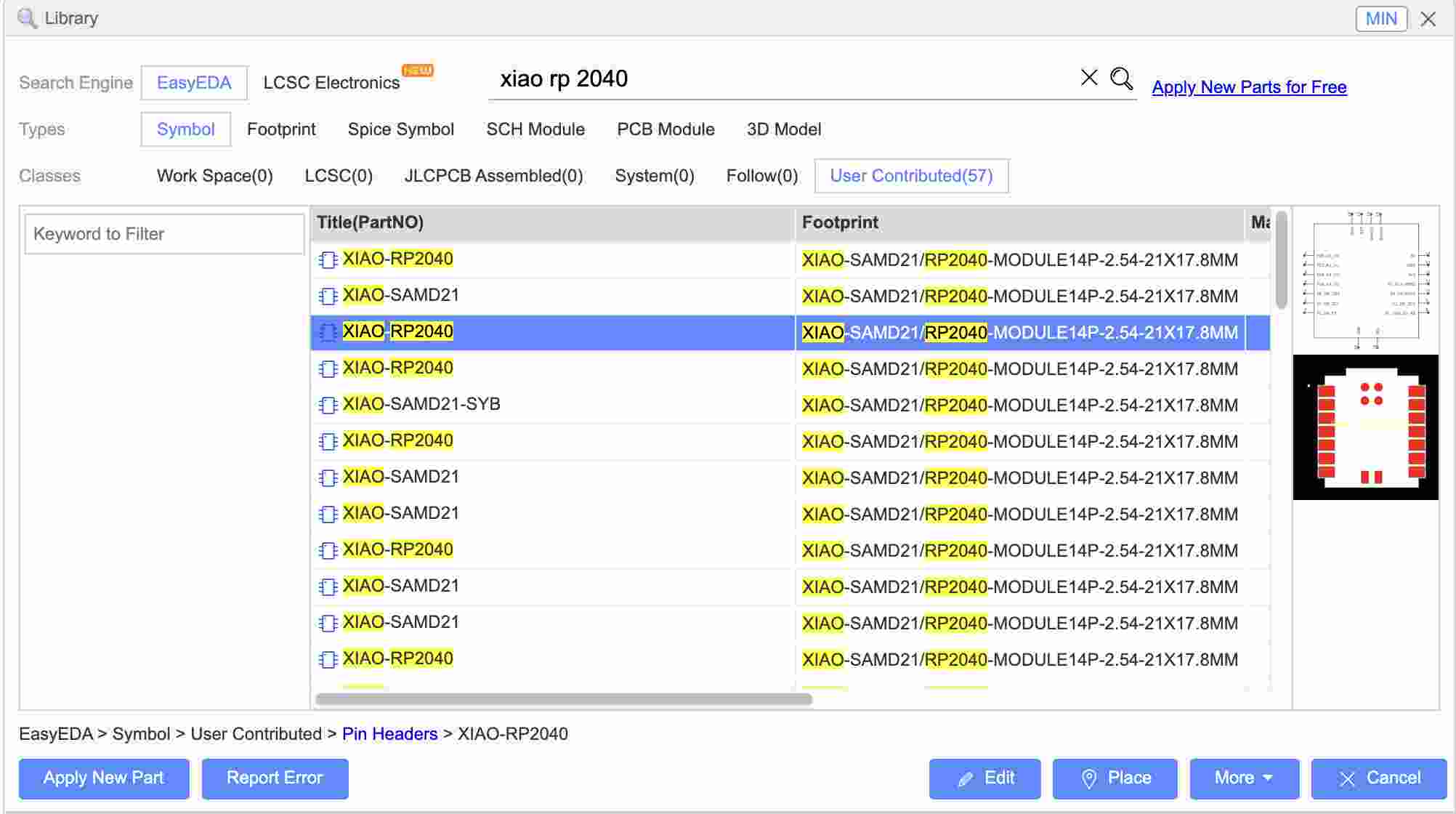Image resolution: width=1456 pixels, height=814 pixels.
Task: Select the JLCPCB Assembled(0) class
Action: tap(494, 176)
